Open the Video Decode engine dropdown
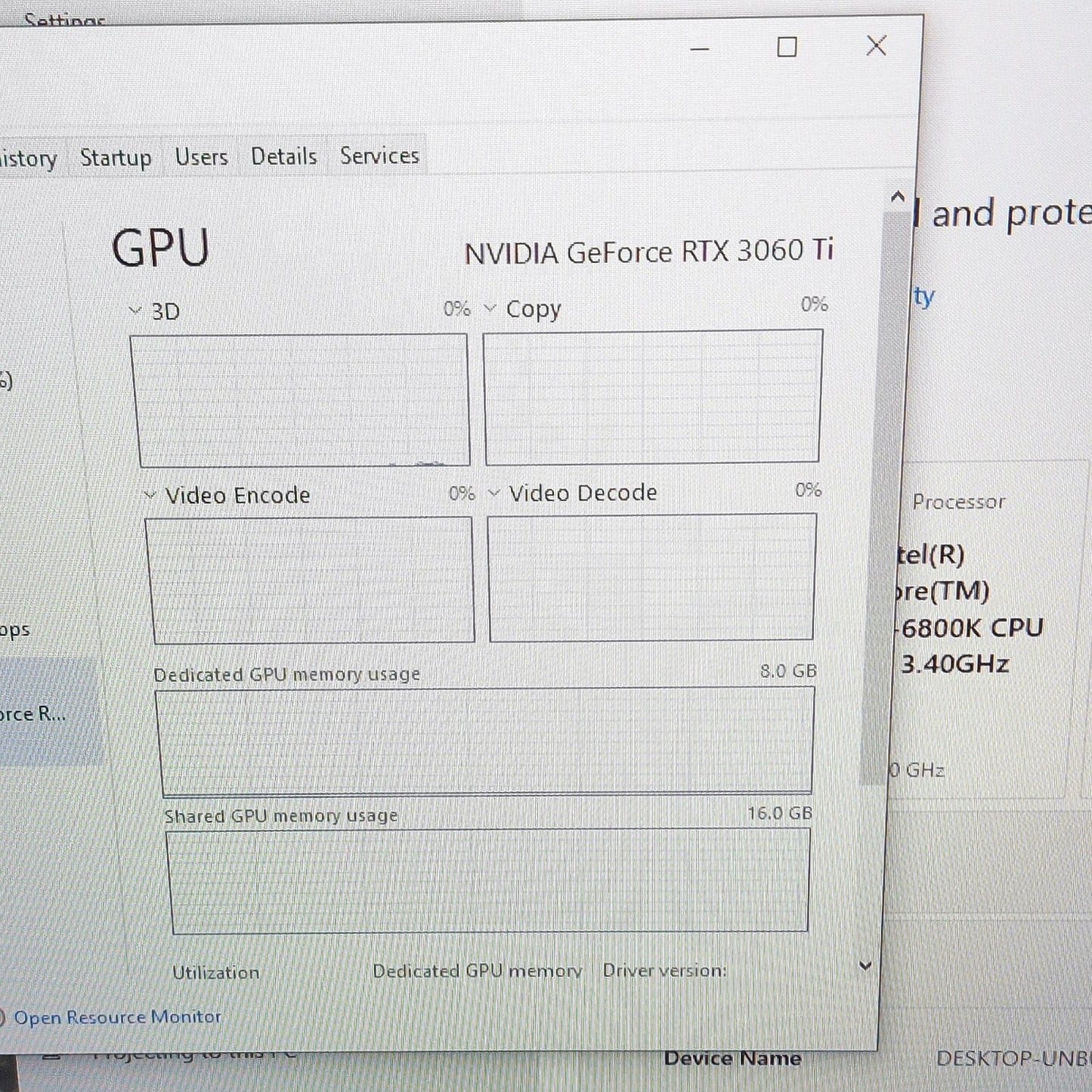Screen dimensions: 1092x1092 494,493
